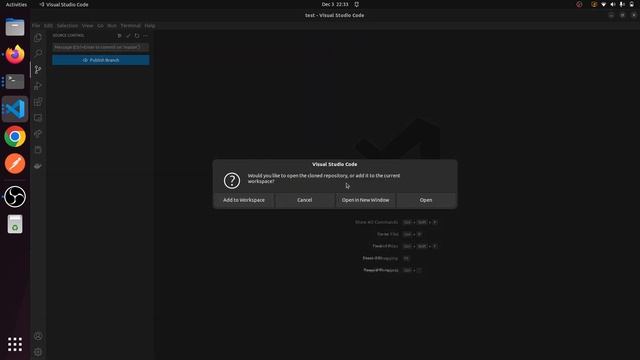Launch Postman from the dock
Screen dimensions: 640x360
click(x=15, y=164)
